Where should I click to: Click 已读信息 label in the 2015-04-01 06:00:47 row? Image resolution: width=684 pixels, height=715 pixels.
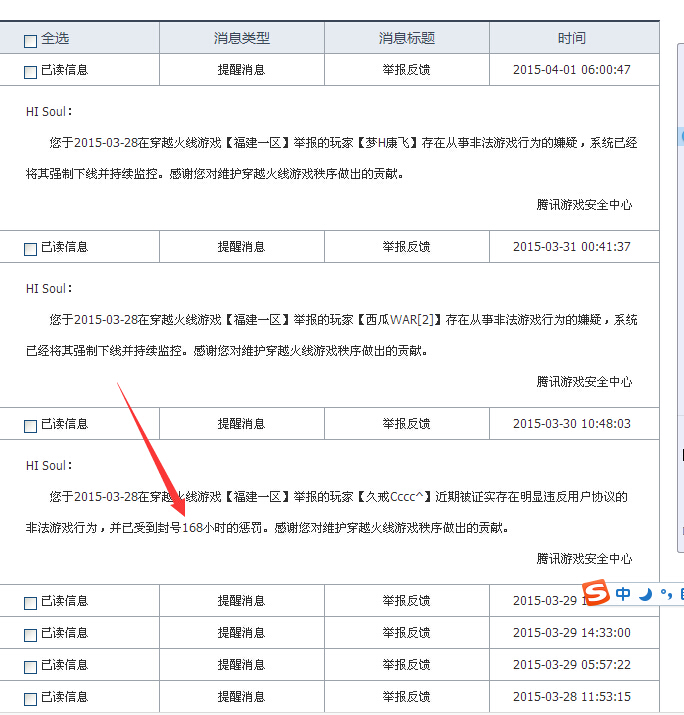(x=64, y=70)
